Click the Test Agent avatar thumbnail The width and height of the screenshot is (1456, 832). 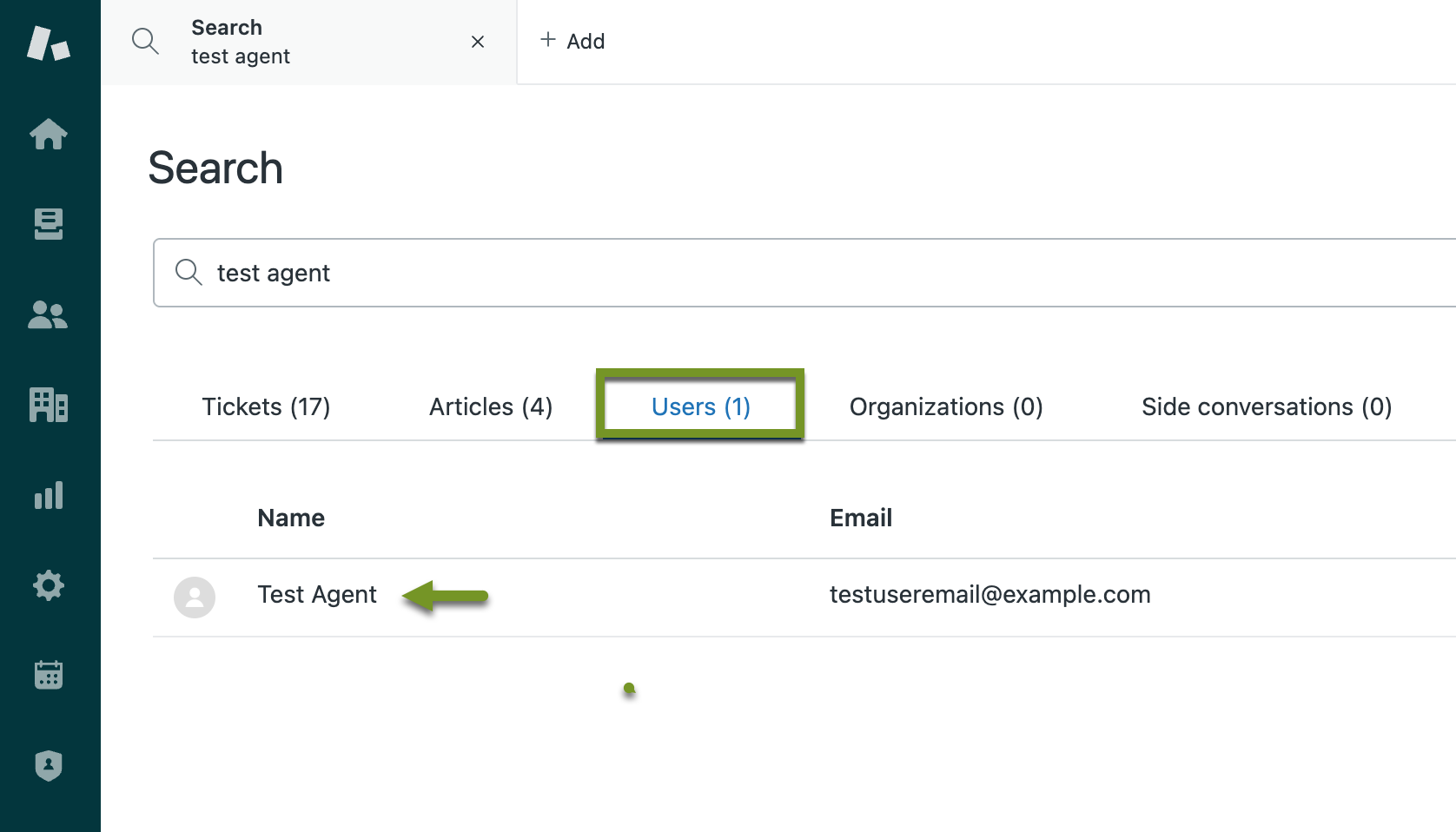[195, 598]
